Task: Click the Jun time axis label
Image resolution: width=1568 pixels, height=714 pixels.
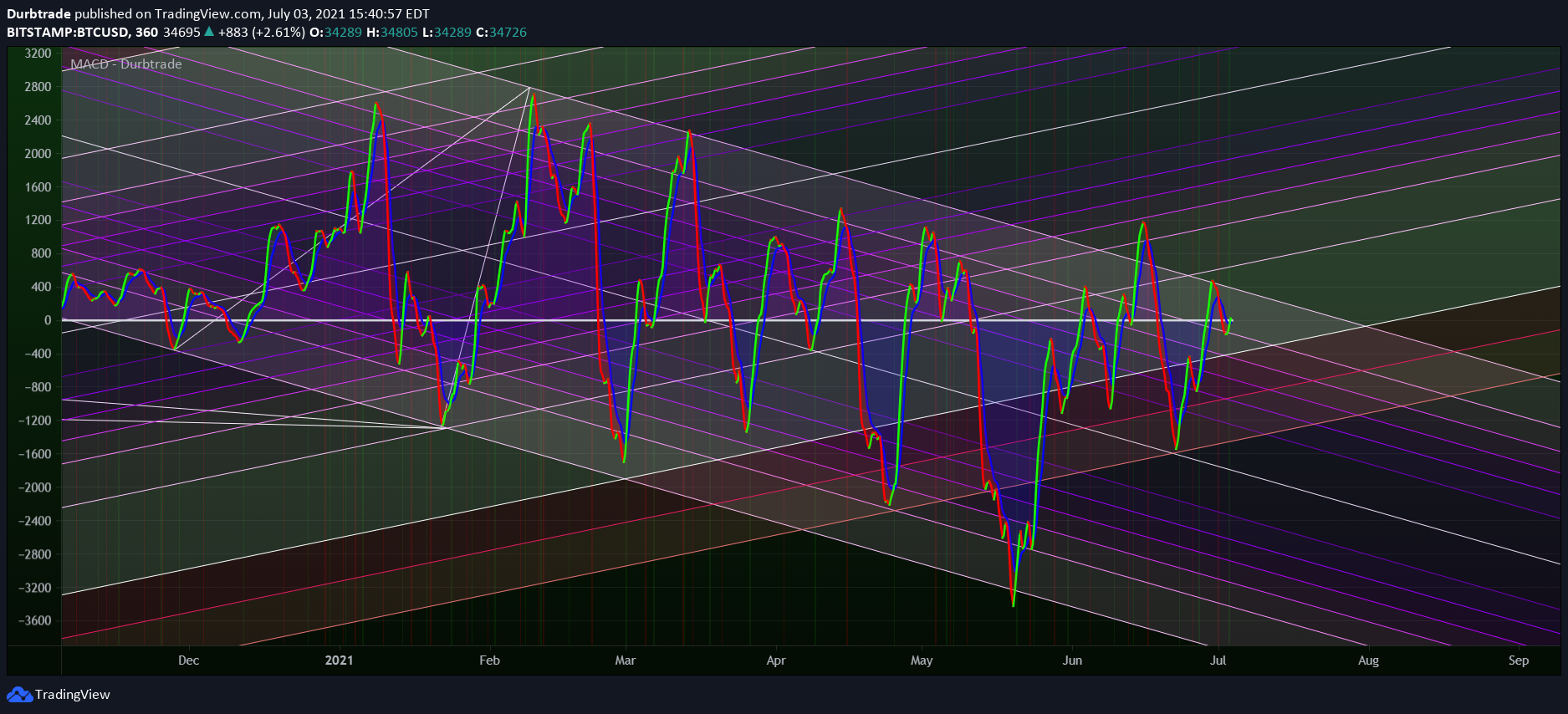Action: 1072,660
